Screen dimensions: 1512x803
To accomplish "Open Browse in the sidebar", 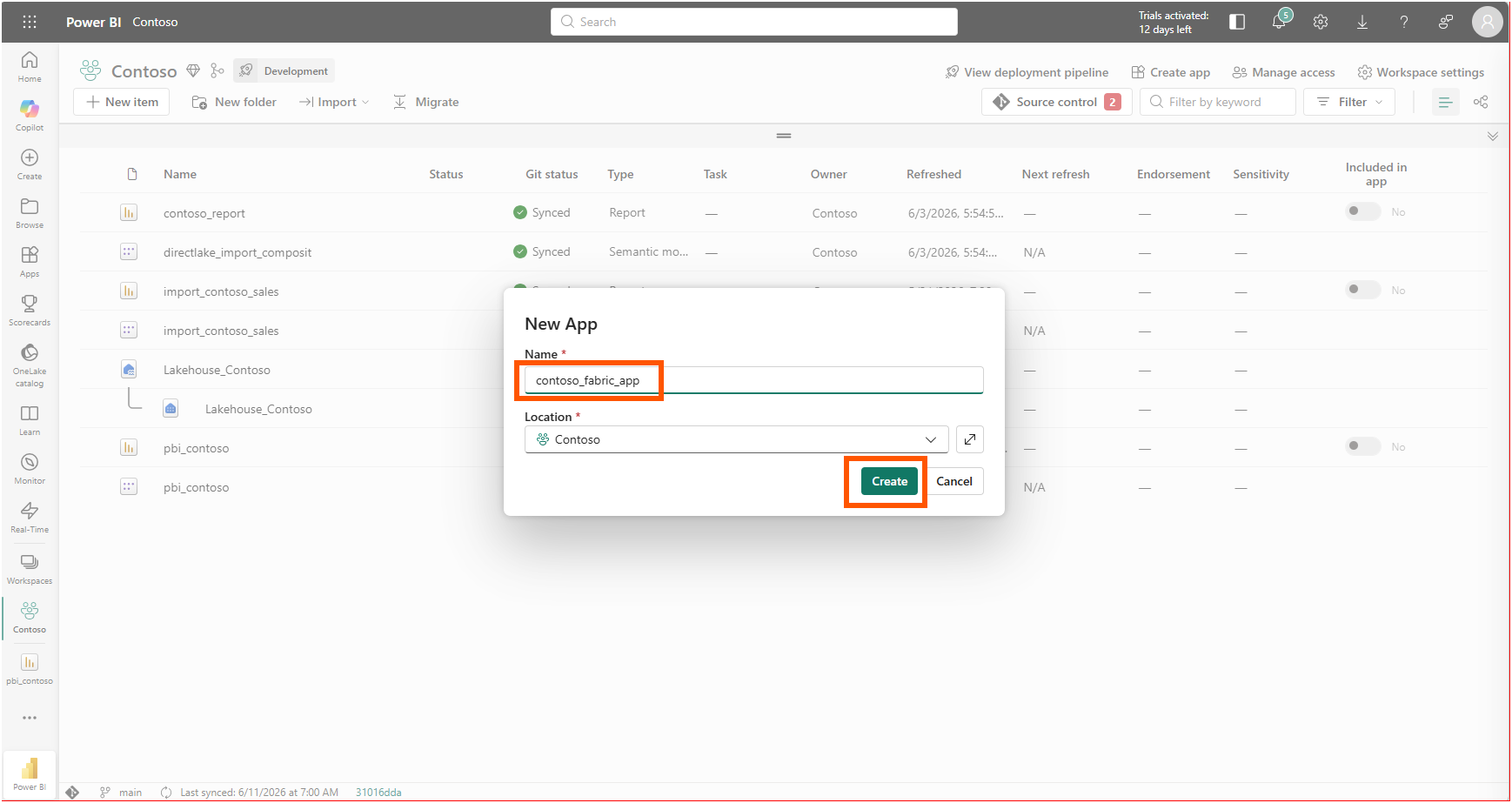I will (30, 212).
